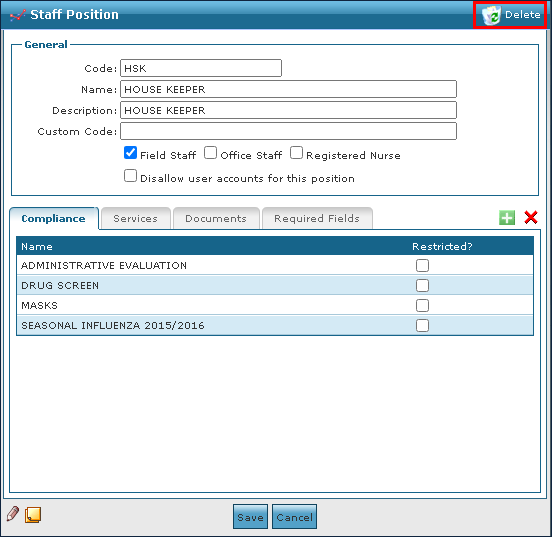Select the Required Fields tab
The width and height of the screenshot is (552, 537).
317,218
